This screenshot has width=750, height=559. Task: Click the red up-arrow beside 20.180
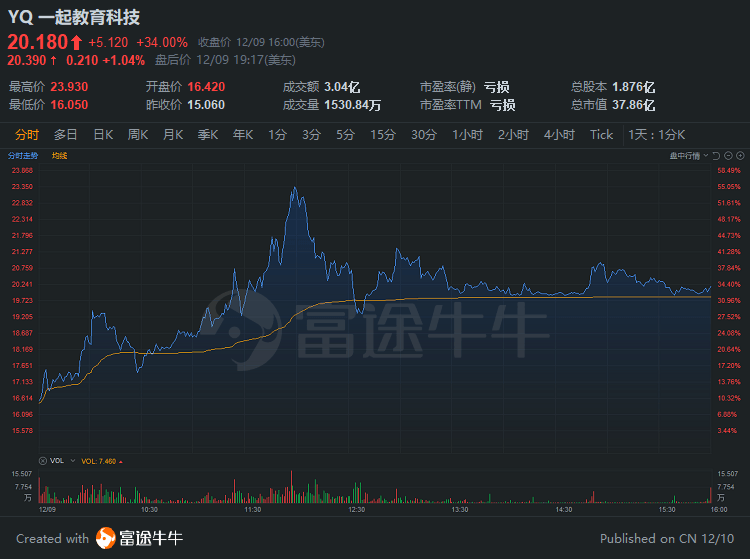[77, 43]
